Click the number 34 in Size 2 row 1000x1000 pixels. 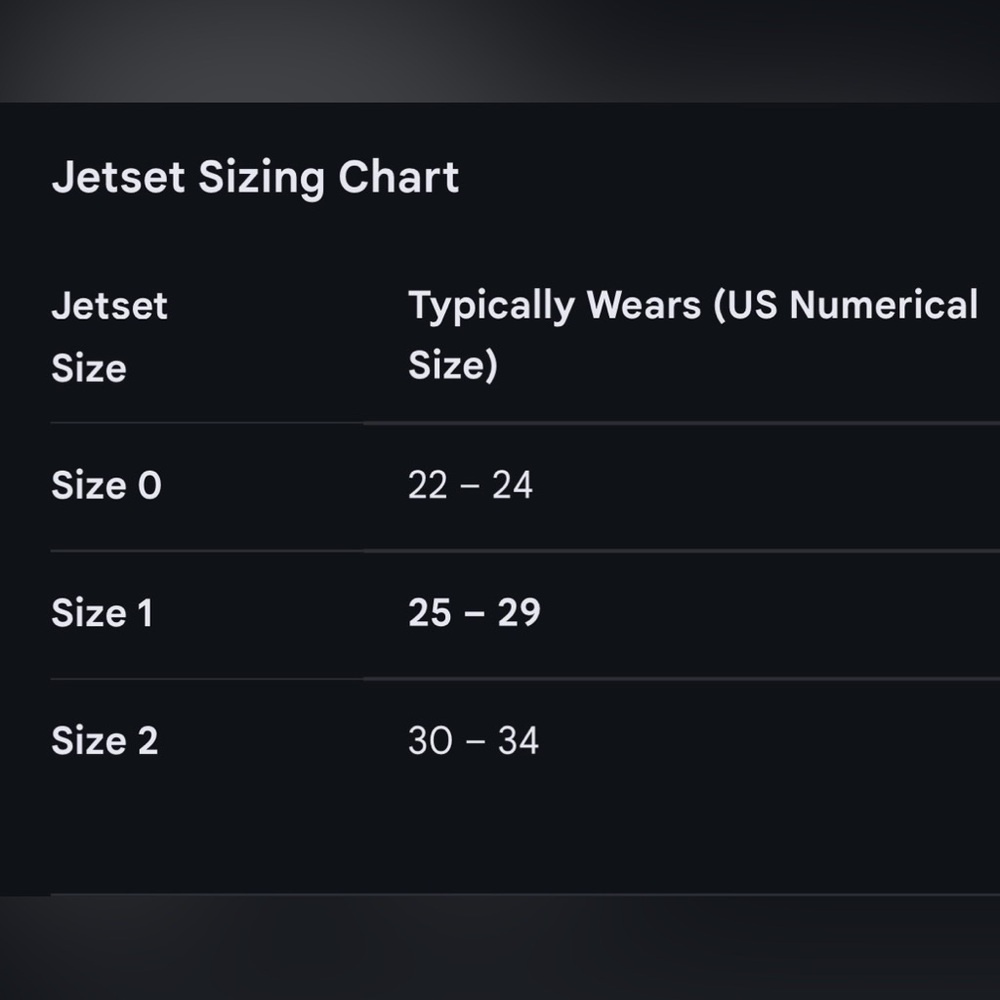pos(518,740)
